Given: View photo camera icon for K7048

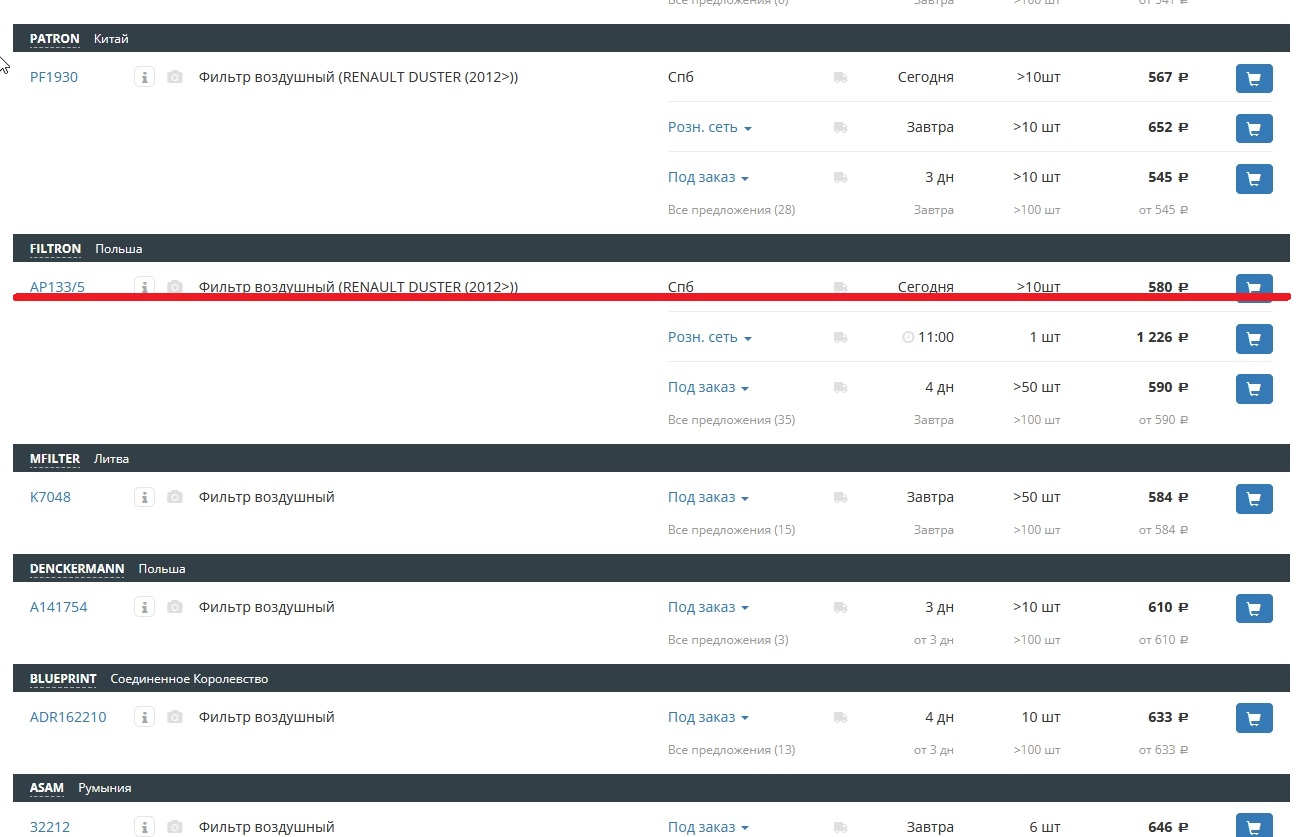Looking at the screenshot, I should click(175, 497).
